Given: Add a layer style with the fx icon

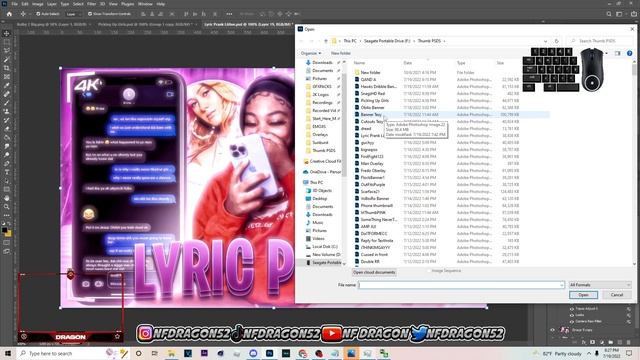Looking at the screenshot, I should coord(584,342).
